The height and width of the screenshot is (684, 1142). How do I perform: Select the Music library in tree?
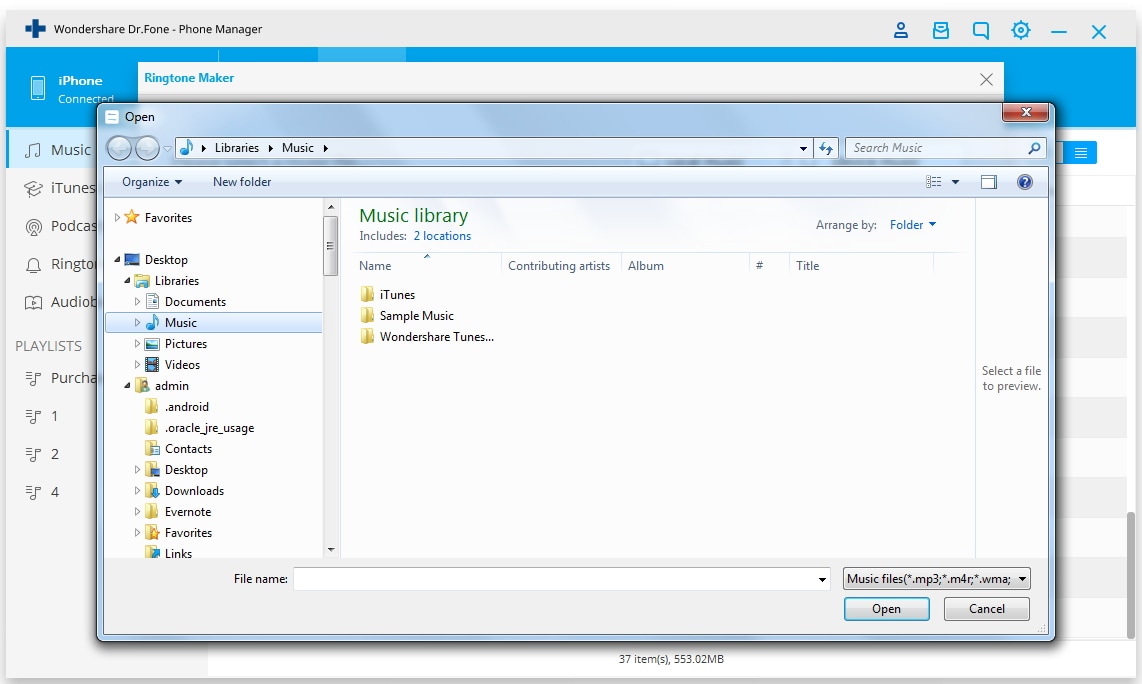pyautogui.click(x=181, y=323)
